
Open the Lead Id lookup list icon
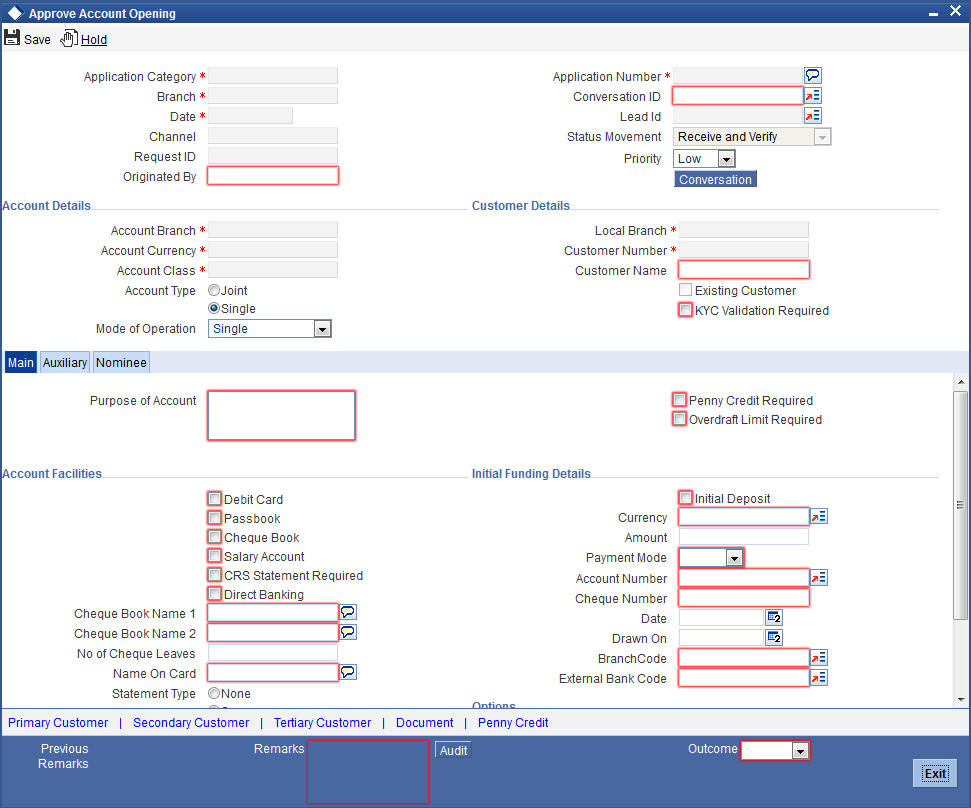pyautogui.click(x=812, y=115)
